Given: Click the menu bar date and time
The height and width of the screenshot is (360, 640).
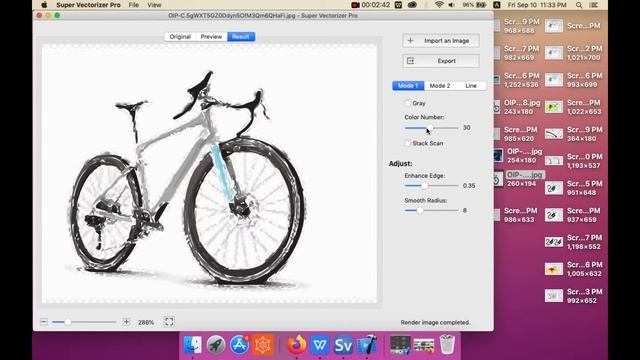Looking at the screenshot, I should (x=537, y=5).
